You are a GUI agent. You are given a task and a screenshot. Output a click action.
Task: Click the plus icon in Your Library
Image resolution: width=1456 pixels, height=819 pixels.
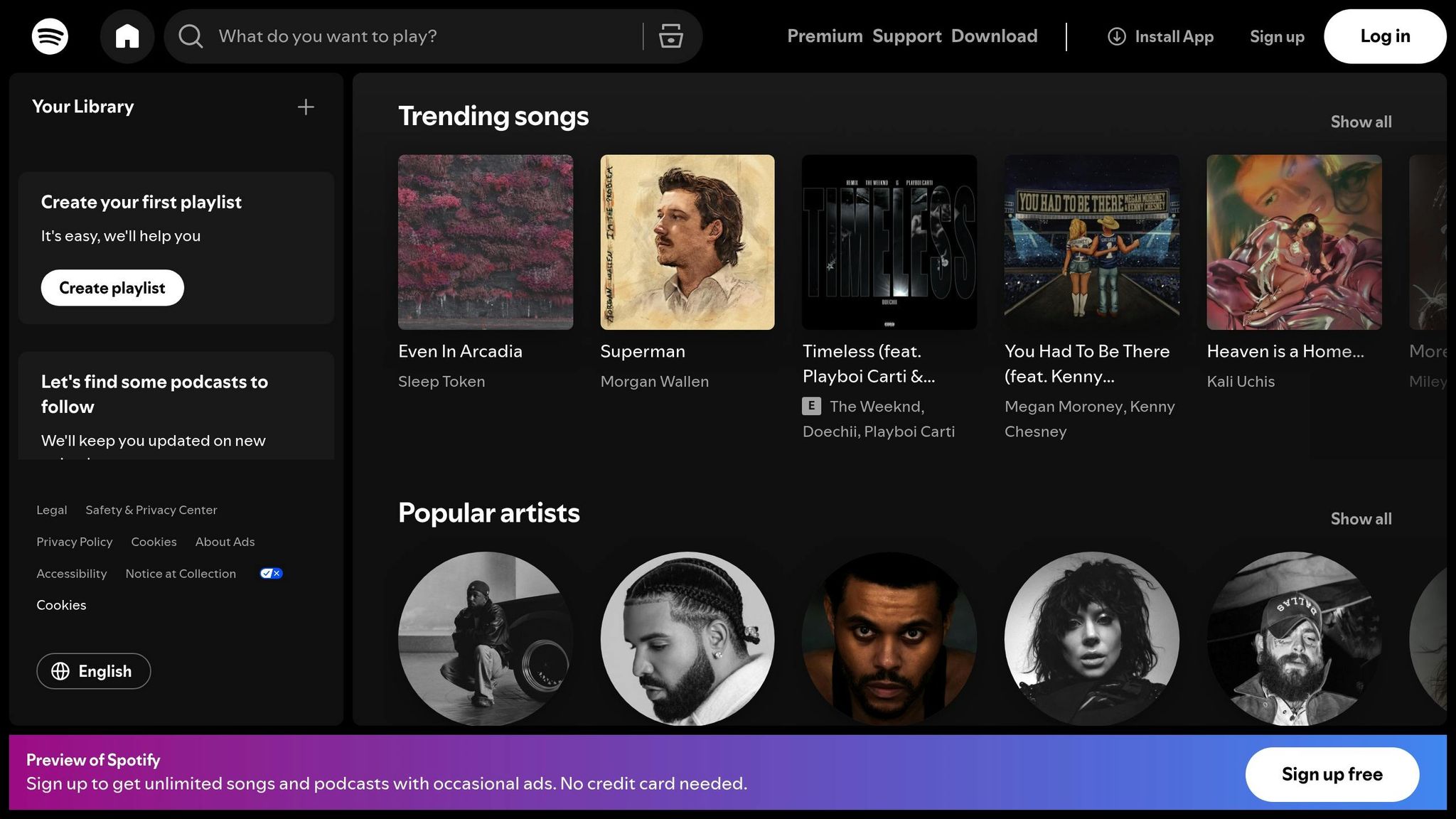(306, 107)
